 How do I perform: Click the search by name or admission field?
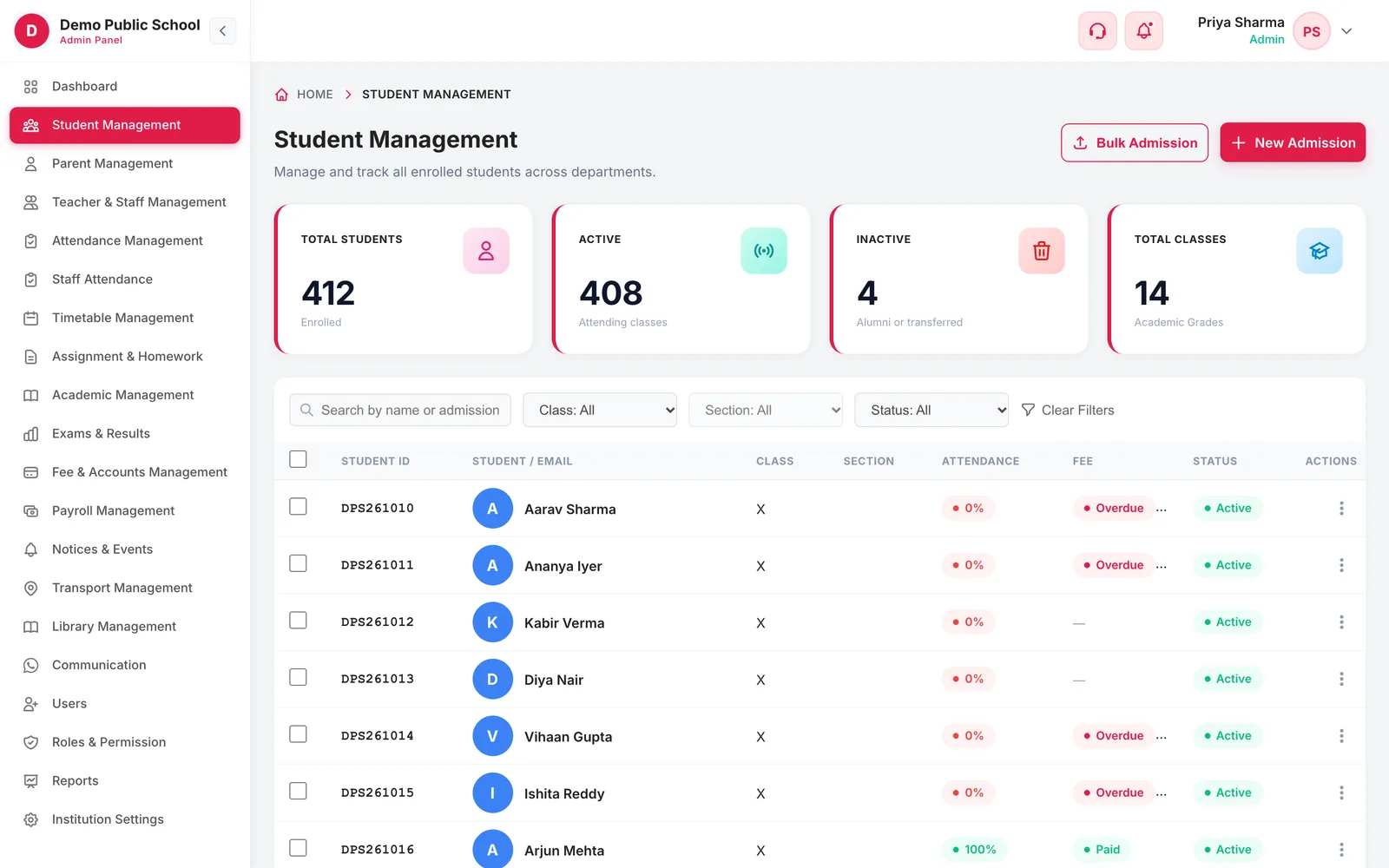point(400,410)
